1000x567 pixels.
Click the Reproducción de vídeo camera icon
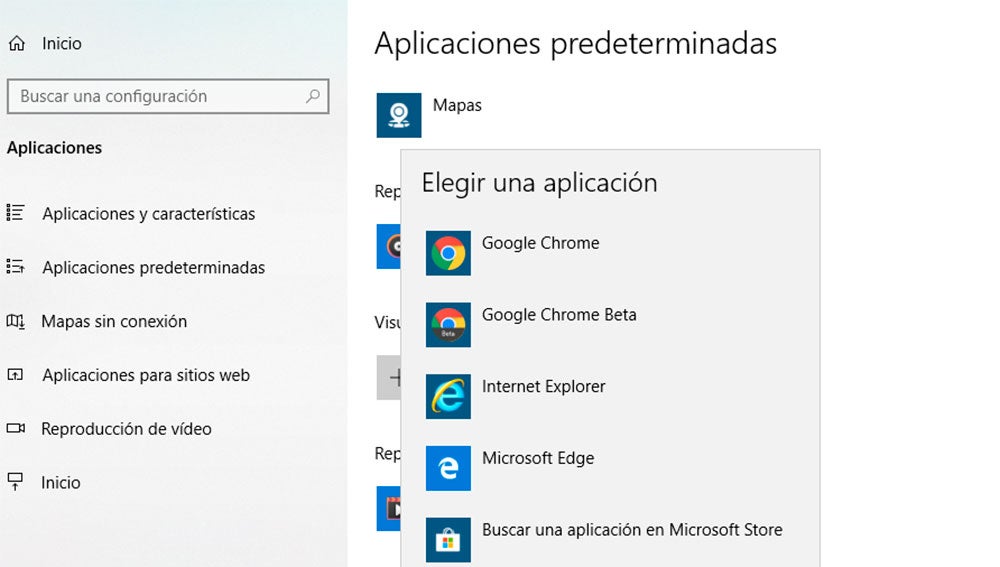click(x=15, y=428)
